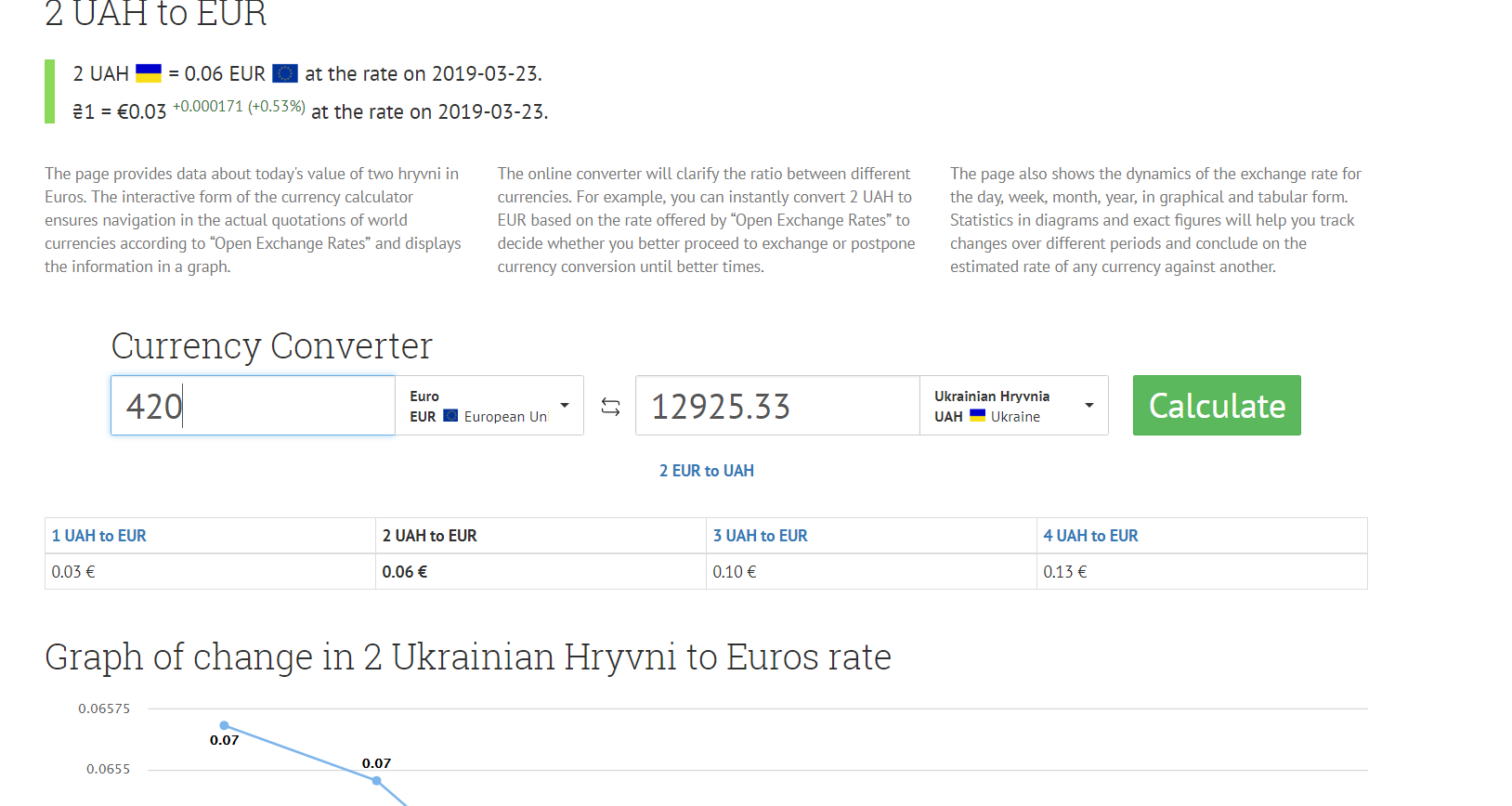Viewport: 1512px width, 806px height.
Task: Click the converted result field showing 12925.33
Action: (x=777, y=406)
